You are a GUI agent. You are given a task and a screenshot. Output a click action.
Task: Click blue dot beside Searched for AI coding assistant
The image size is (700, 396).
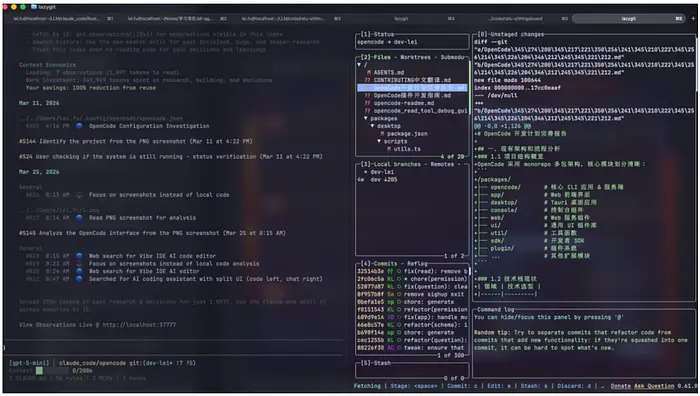coord(79,279)
